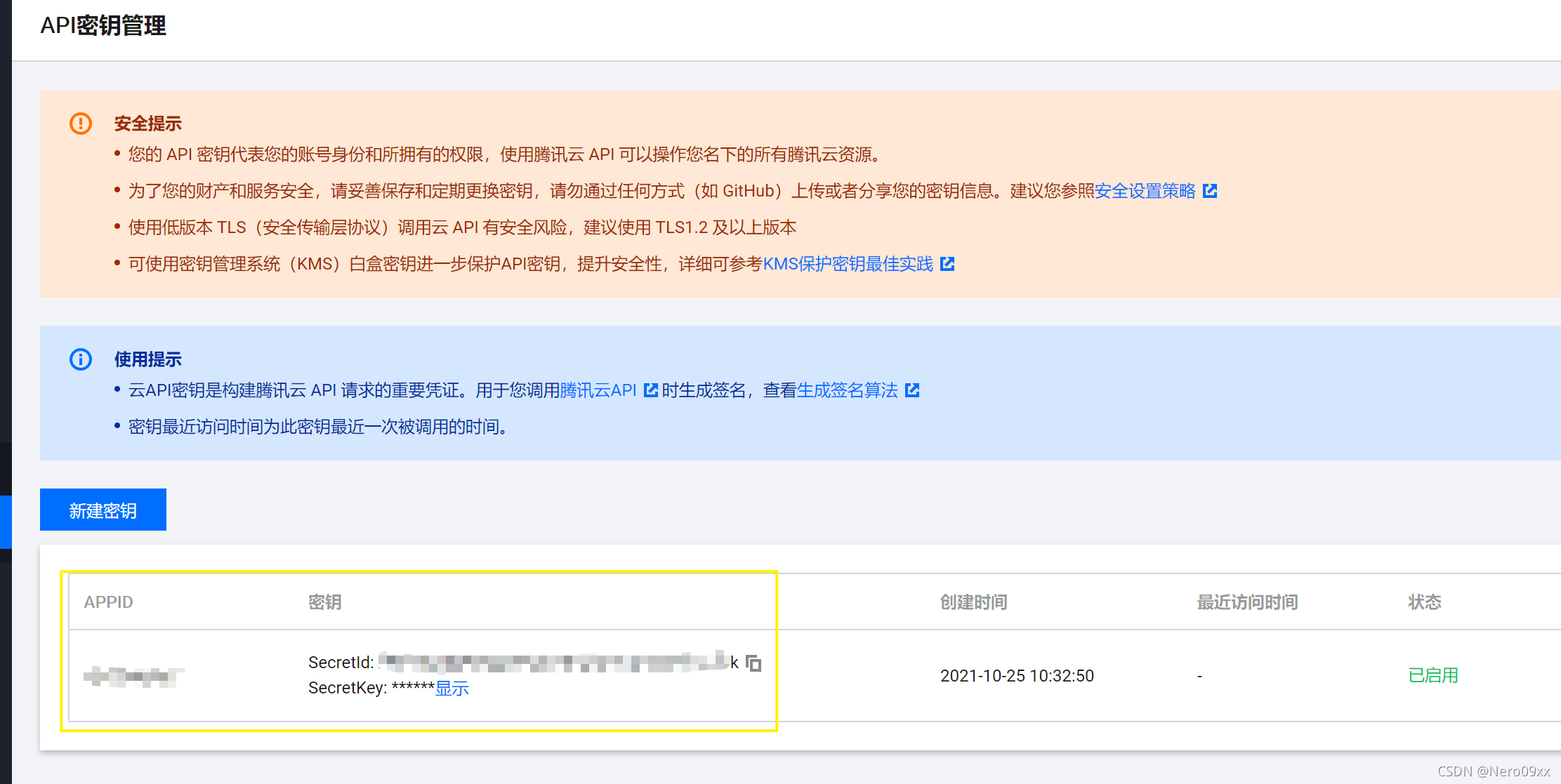Click the 已启用 status text
This screenshot has width=1561, height=784.
pyautogui.click(x=1432, y=675)
